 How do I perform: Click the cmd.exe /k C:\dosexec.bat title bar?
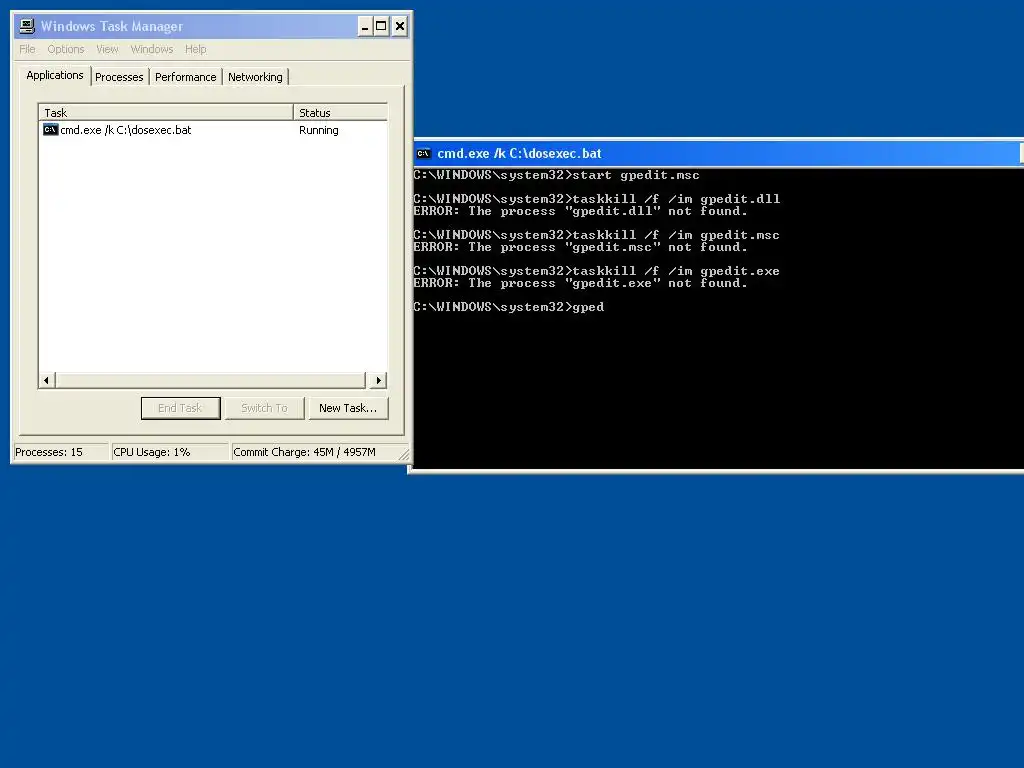[718, 153]
